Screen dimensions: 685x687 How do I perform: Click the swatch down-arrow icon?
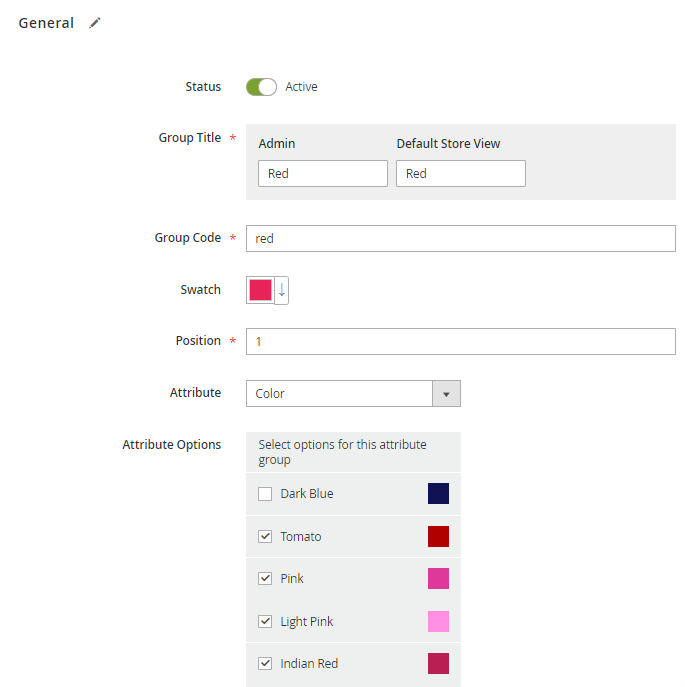282,290
